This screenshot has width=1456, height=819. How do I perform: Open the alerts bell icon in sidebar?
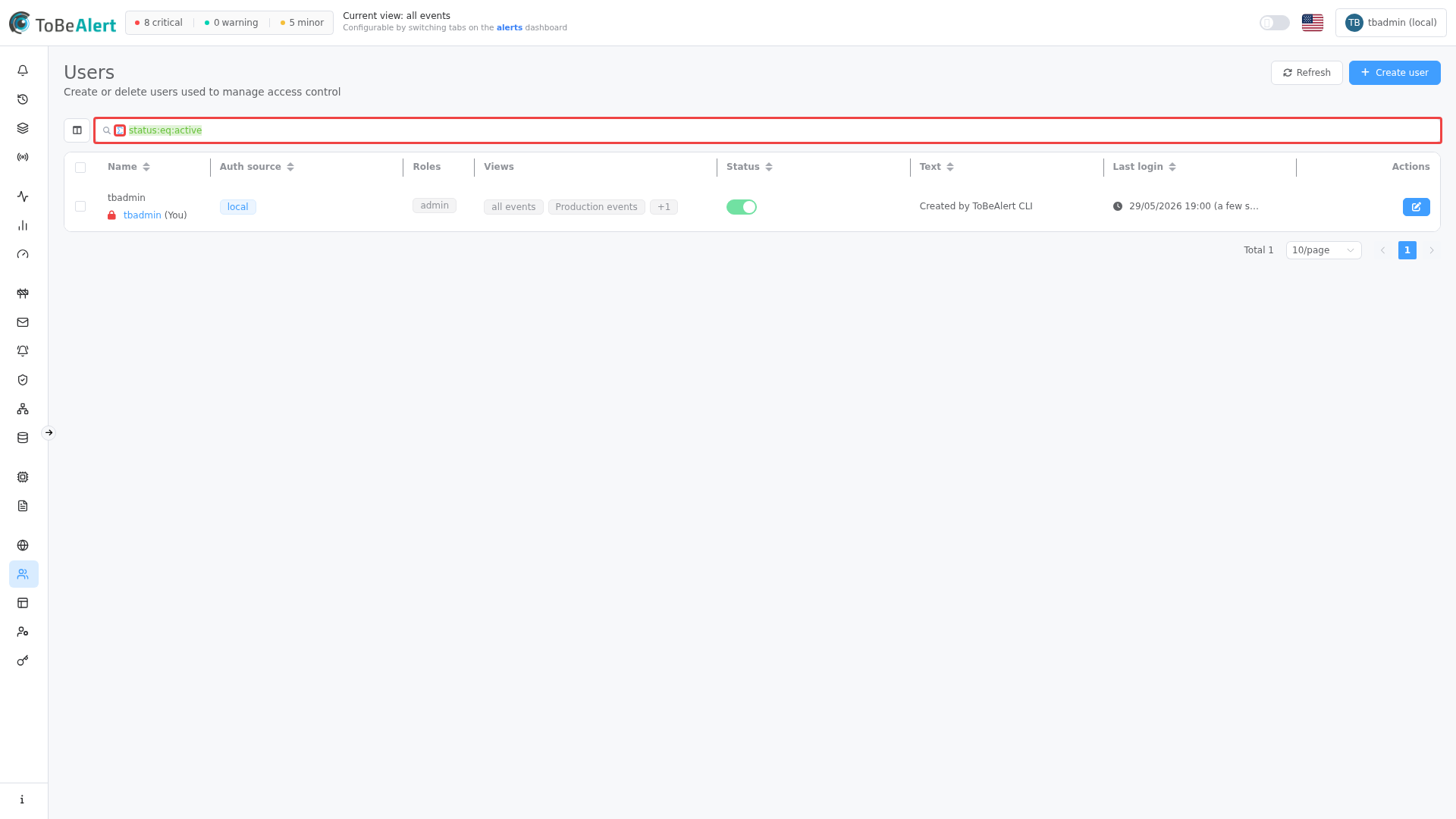click(x=23, y=71)
